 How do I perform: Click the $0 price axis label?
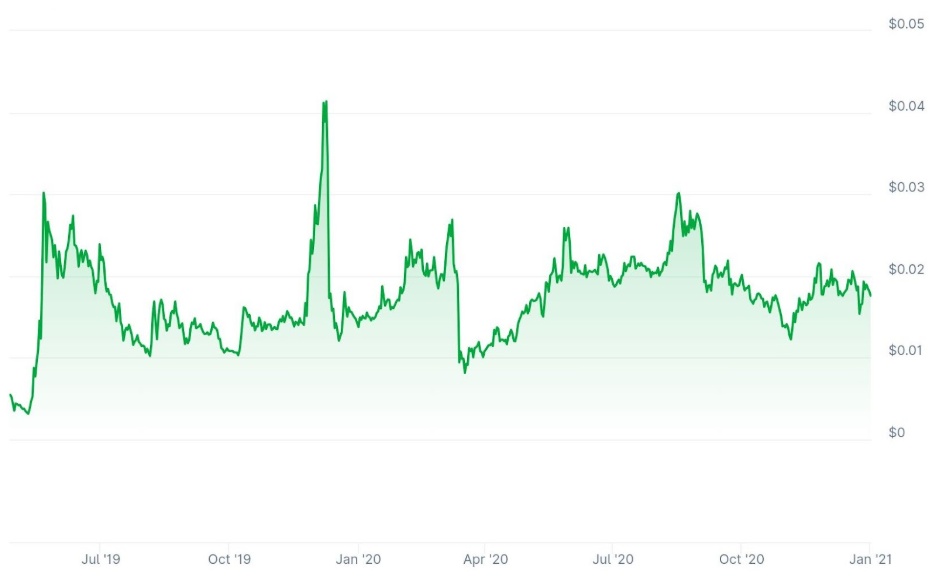896,432
